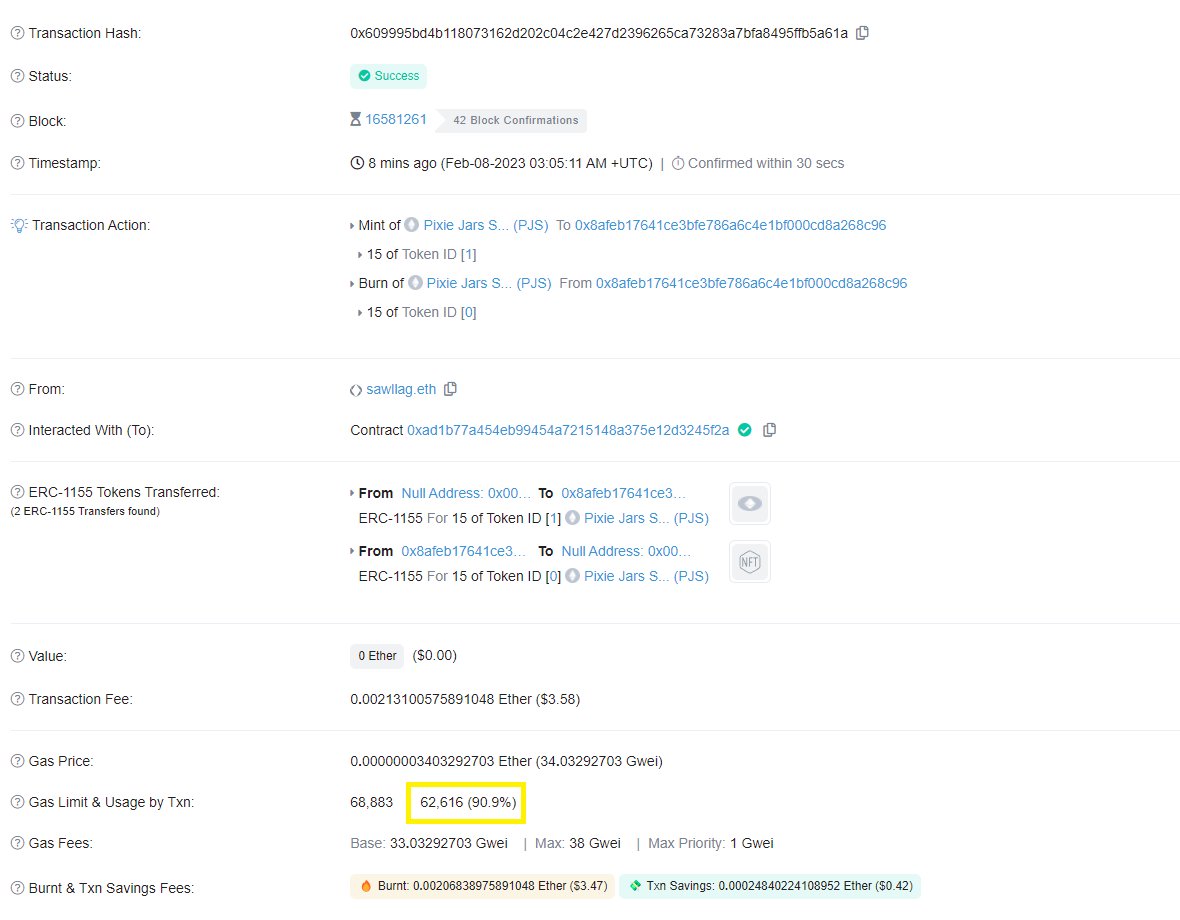Open contract 0xad1b77a454eb99454a7215148a375e12d3245f2a

click(x=568, y=430)
